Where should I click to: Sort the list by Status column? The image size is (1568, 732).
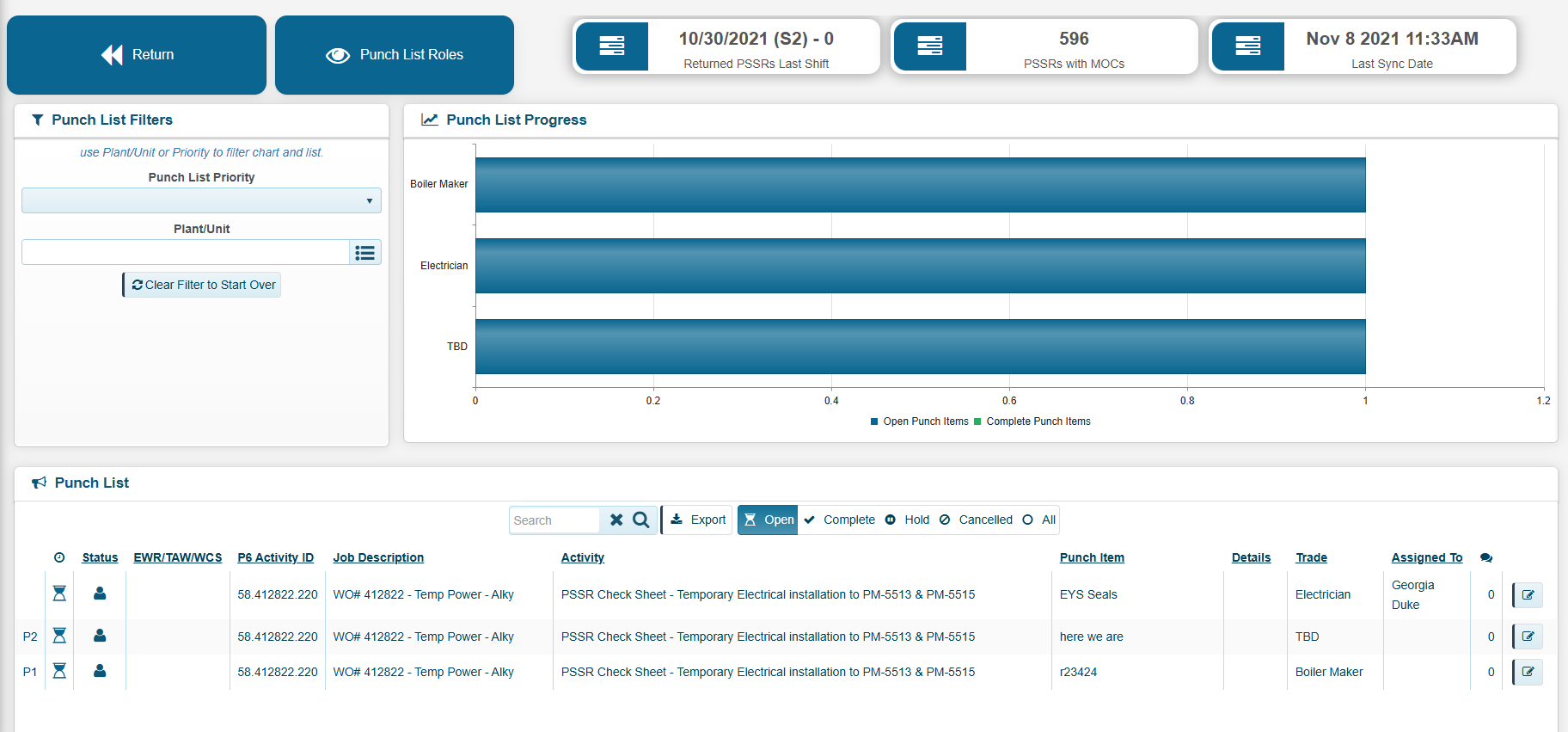click(x=100, y=557)
